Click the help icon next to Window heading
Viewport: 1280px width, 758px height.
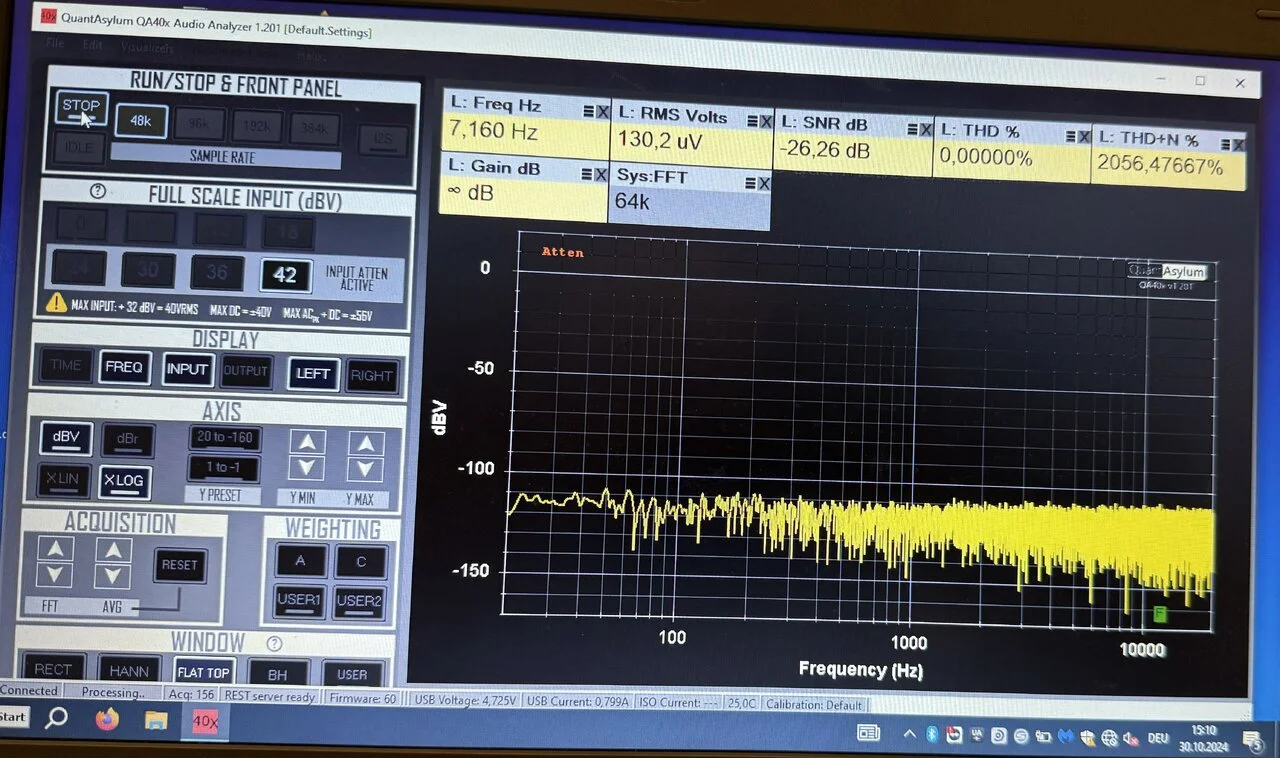(x=274, y=644)
